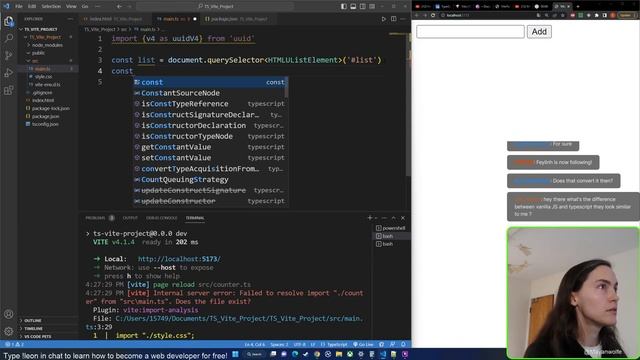Open Windows Start menu

click(x=236, y=354)
